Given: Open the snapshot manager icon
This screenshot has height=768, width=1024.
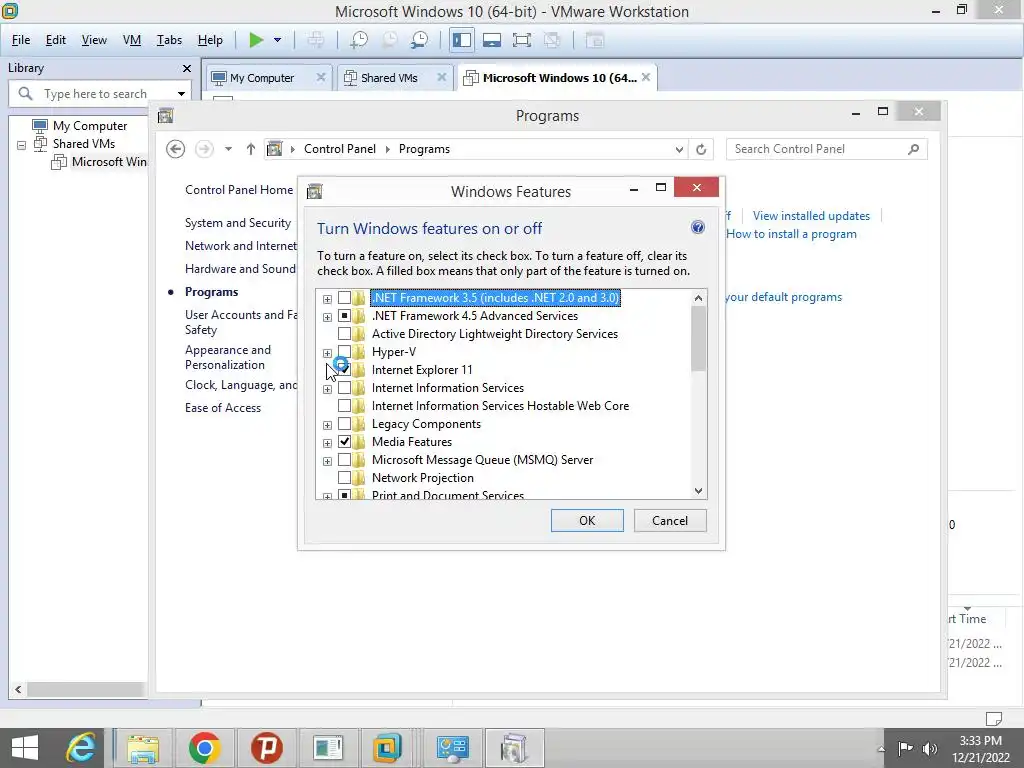Looking at the screenshot, I should click(420, 40).
